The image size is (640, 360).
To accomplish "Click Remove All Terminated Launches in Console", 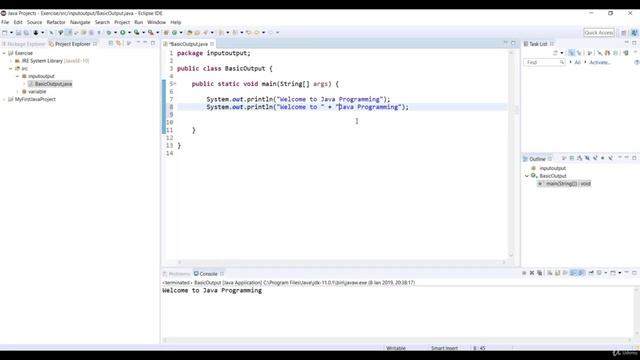I will point(540,273).
